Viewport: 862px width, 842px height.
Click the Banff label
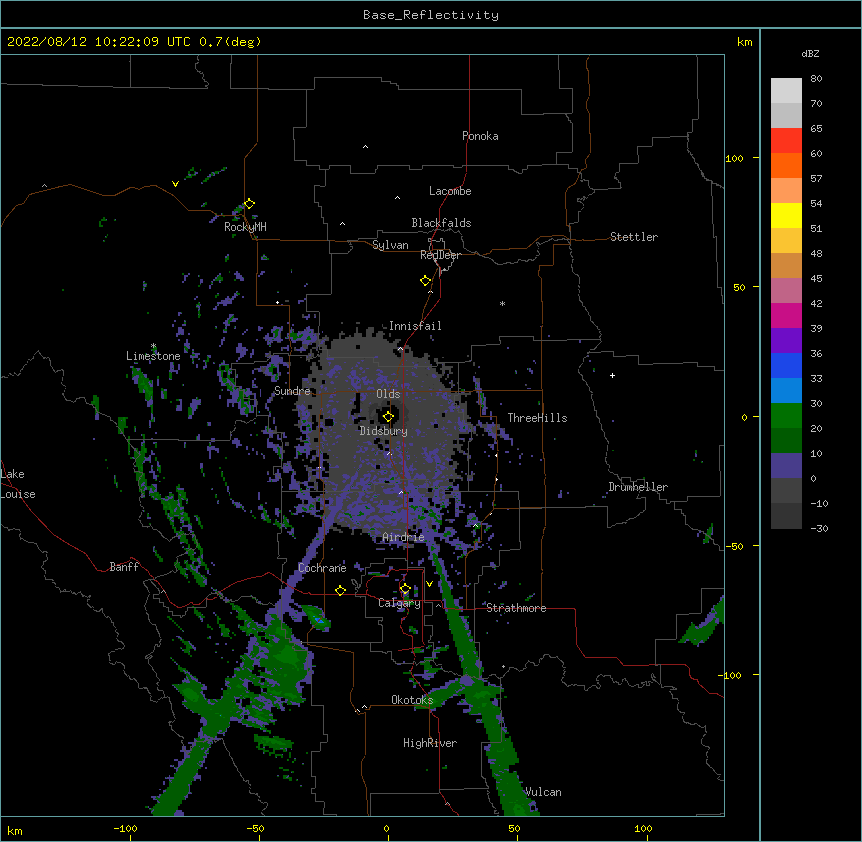(124, 567)
